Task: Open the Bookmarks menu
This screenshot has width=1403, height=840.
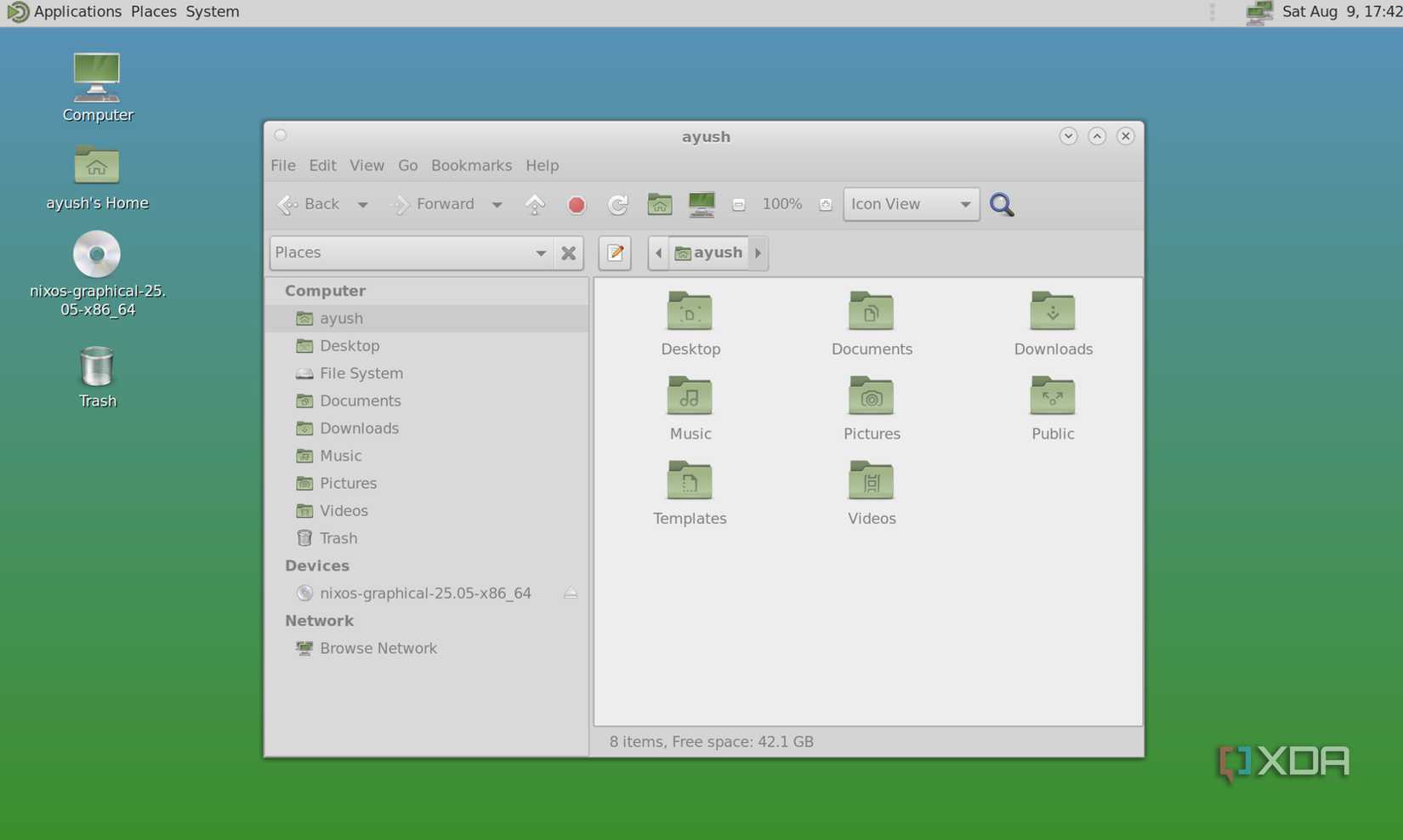Action: click(x=471, y=165)
